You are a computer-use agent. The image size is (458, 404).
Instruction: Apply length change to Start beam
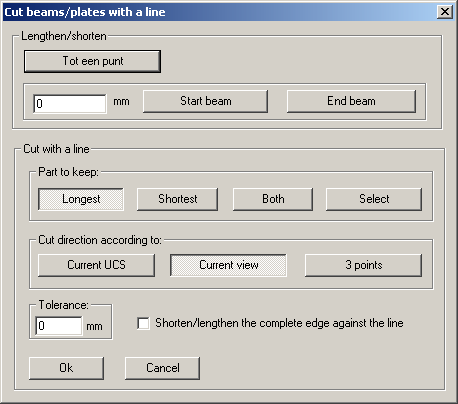205,101
